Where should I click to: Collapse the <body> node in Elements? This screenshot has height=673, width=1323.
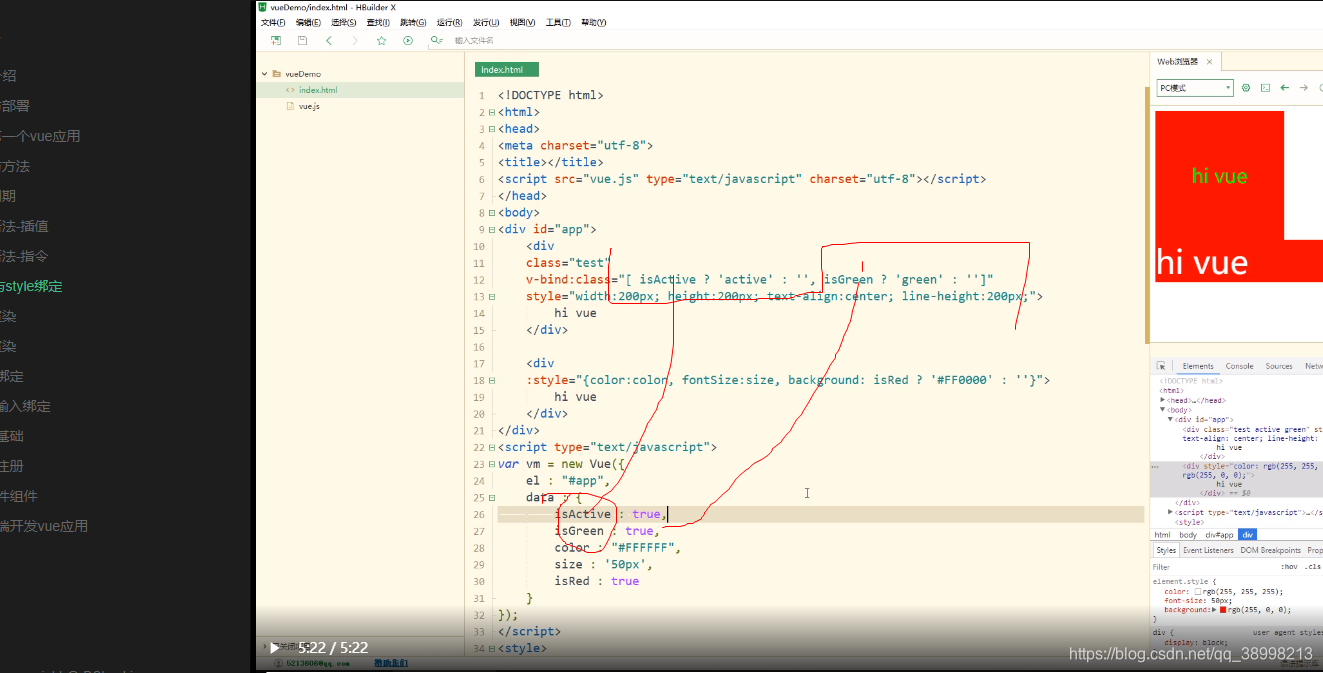click(1163, 410)
